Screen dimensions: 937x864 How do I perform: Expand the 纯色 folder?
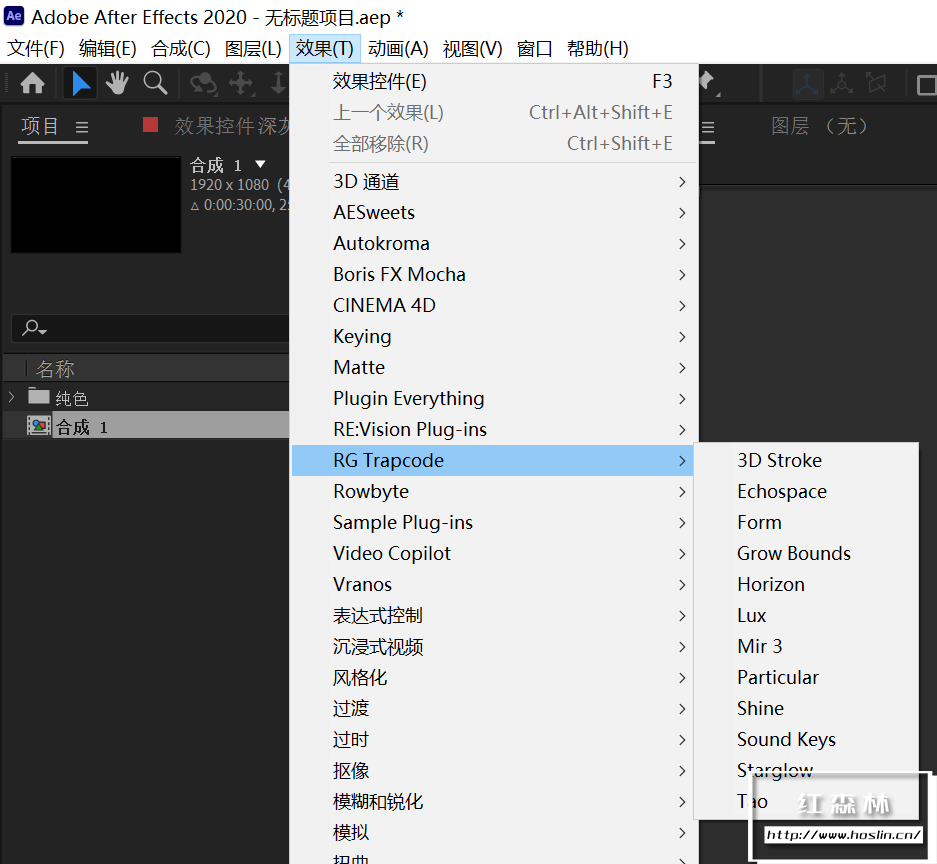click(x=11, y=397)
